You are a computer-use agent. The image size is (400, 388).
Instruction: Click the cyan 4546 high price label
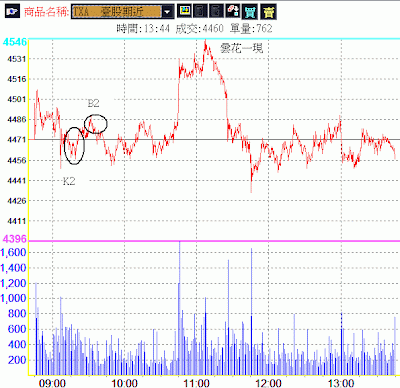tap(14, 42)
